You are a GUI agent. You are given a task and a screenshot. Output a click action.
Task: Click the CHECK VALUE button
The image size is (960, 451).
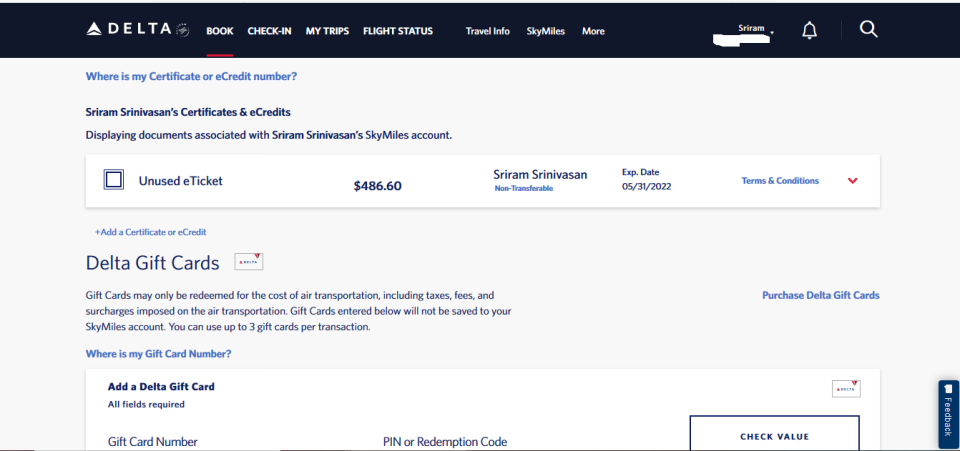point(774,433)
